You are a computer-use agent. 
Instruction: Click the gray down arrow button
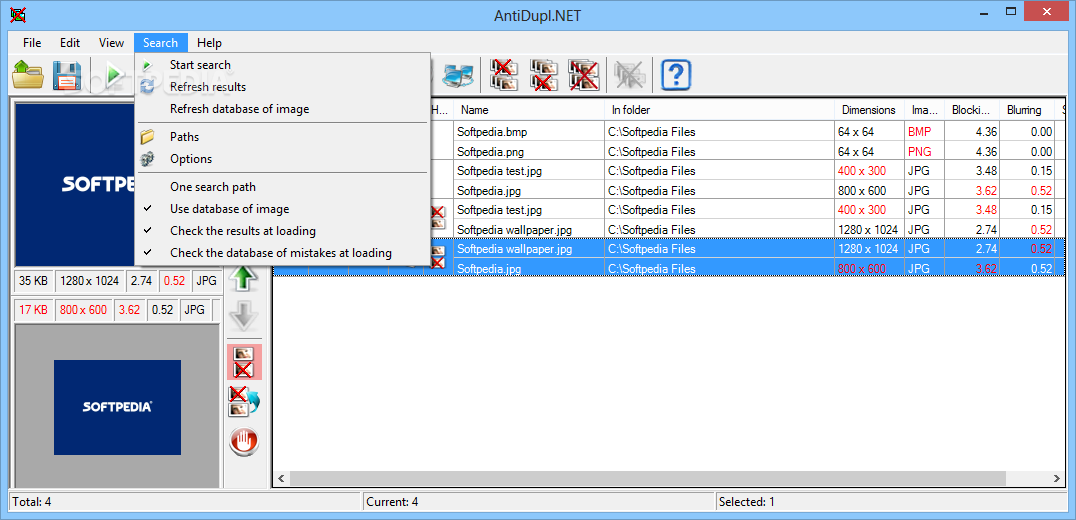point(244,317)
